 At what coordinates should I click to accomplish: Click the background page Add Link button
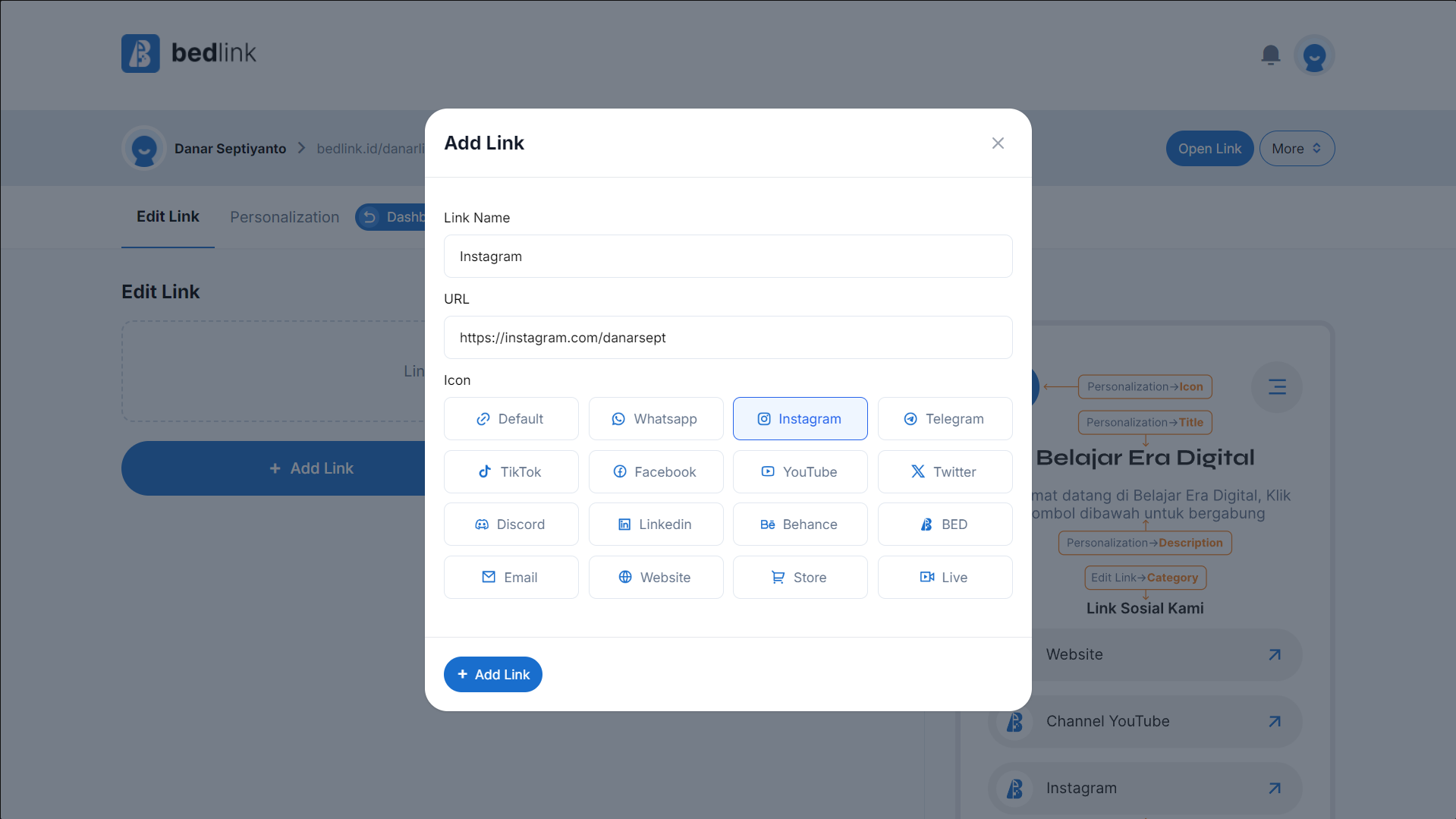tap(274, 468)
